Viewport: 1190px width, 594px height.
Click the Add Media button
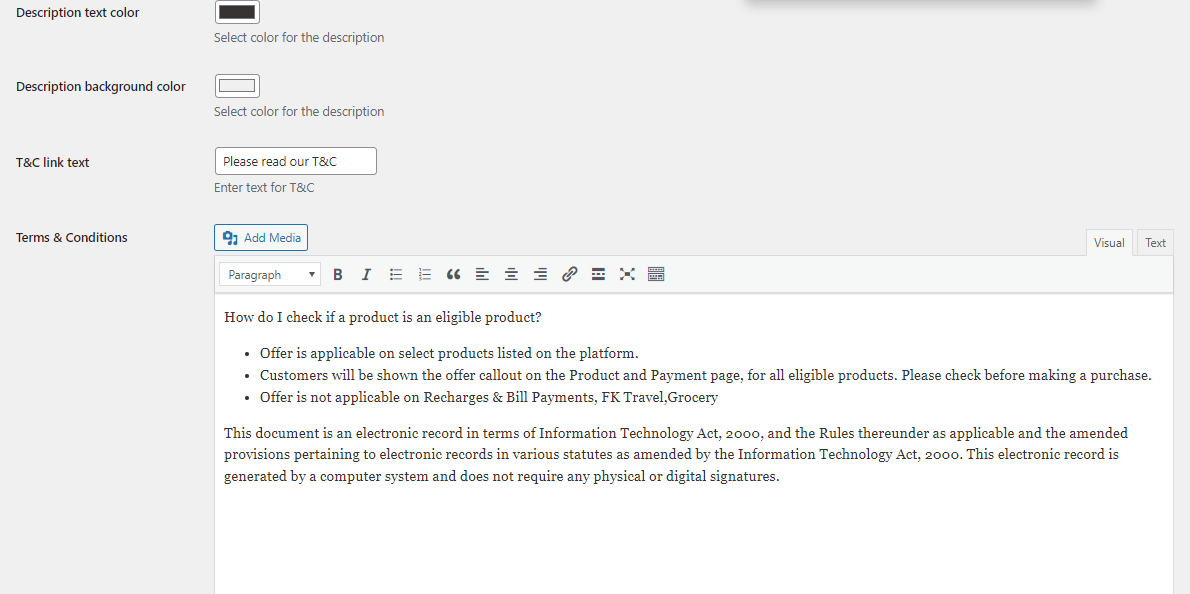[261, 237]
